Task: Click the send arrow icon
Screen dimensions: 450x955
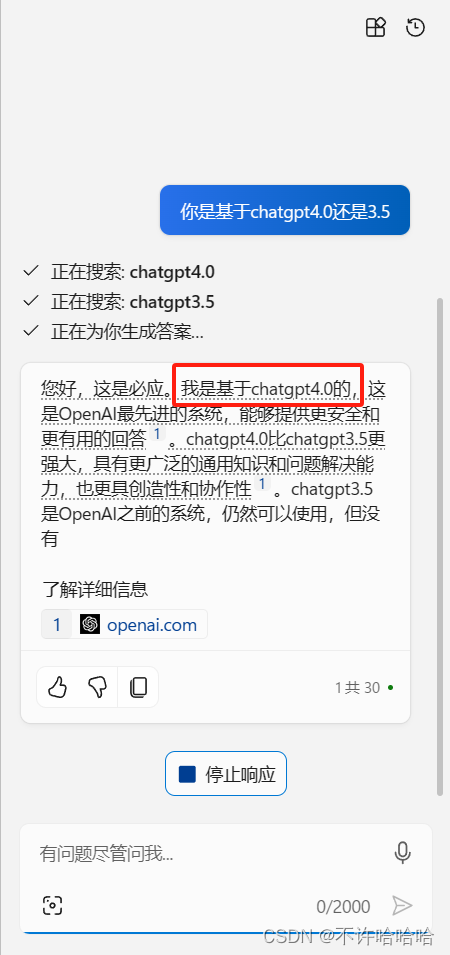Action: pyautogui.click(x=402, y=906)
